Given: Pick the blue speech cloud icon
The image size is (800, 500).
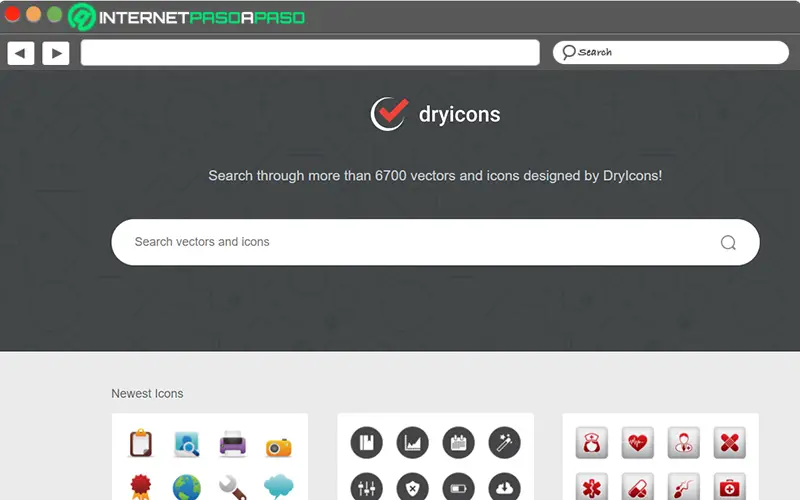Looking at the screenshot, I should [279, 487].
